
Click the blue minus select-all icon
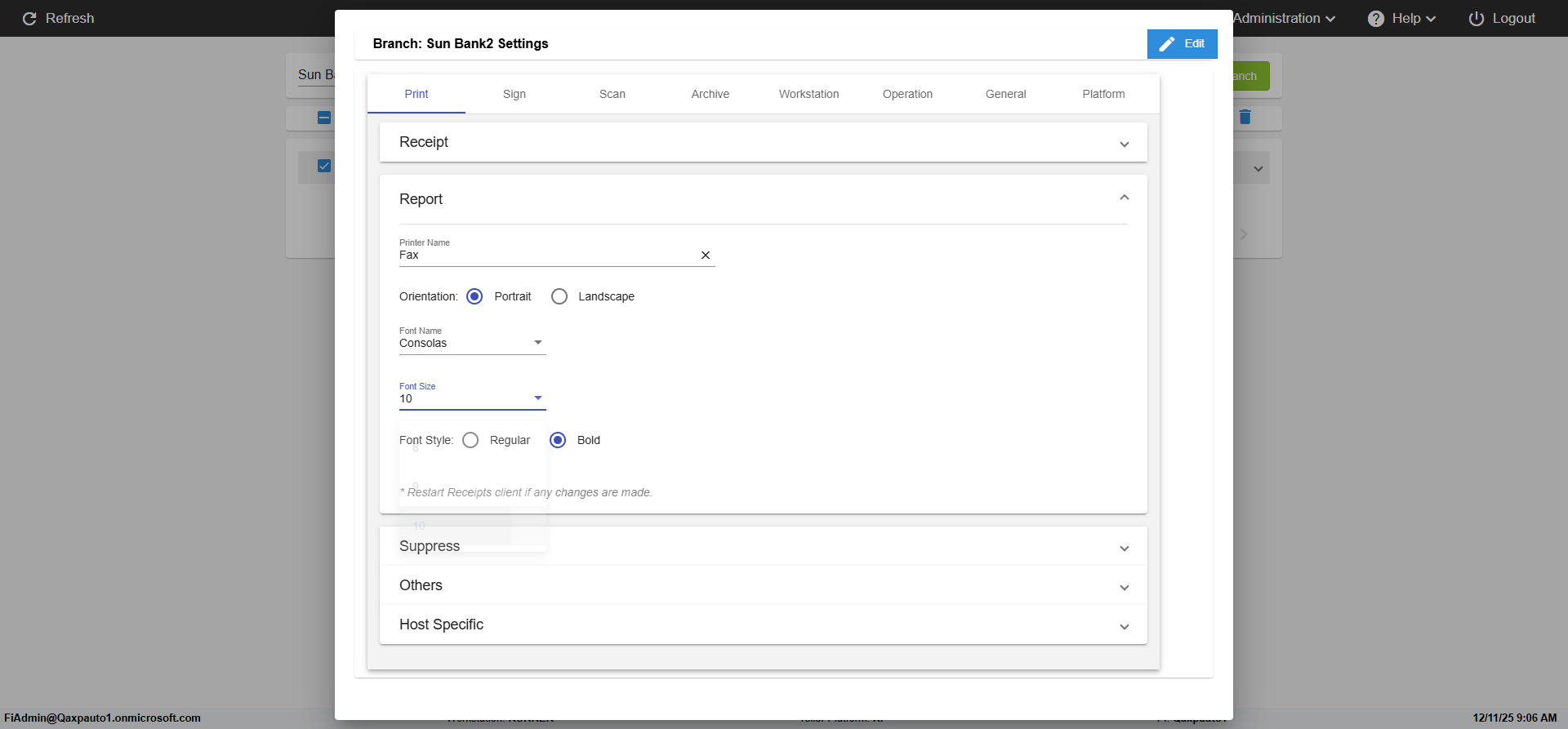click(324, 118)
